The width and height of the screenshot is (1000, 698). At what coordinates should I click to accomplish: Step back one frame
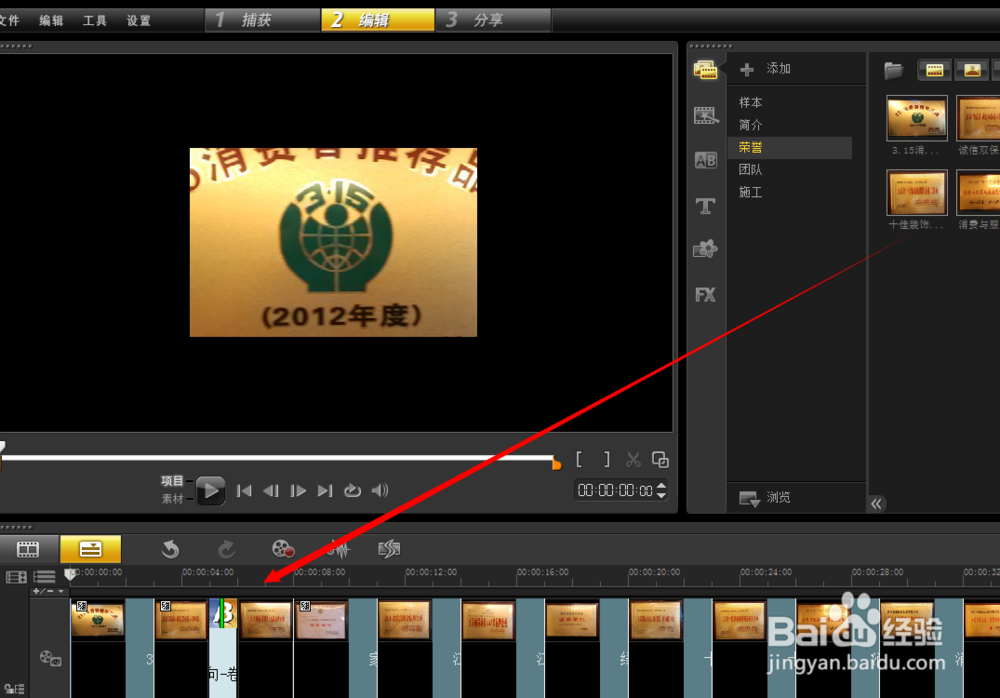pos(270,491)
